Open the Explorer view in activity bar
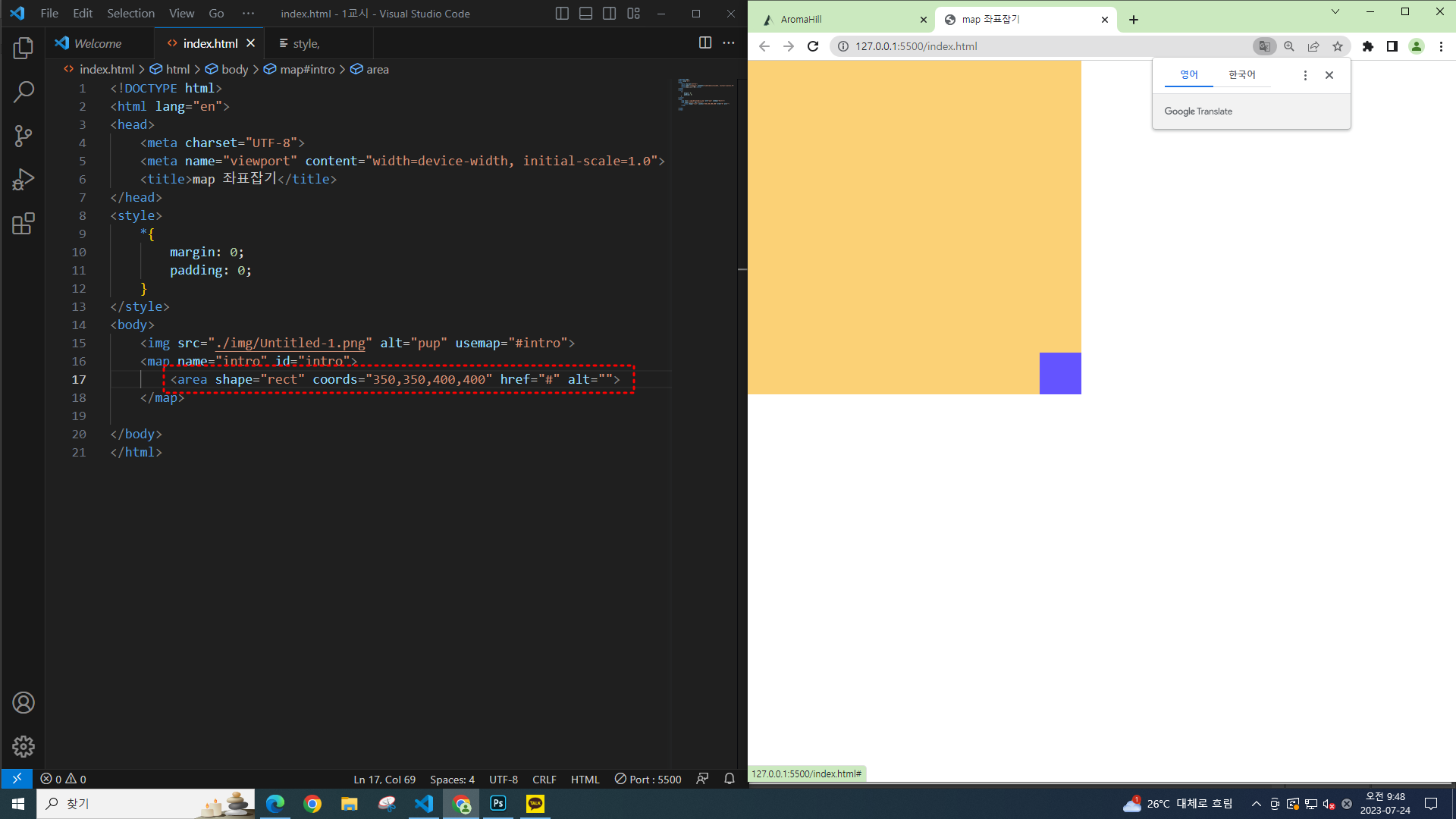 pyautogui.click(x=24, y=49)
